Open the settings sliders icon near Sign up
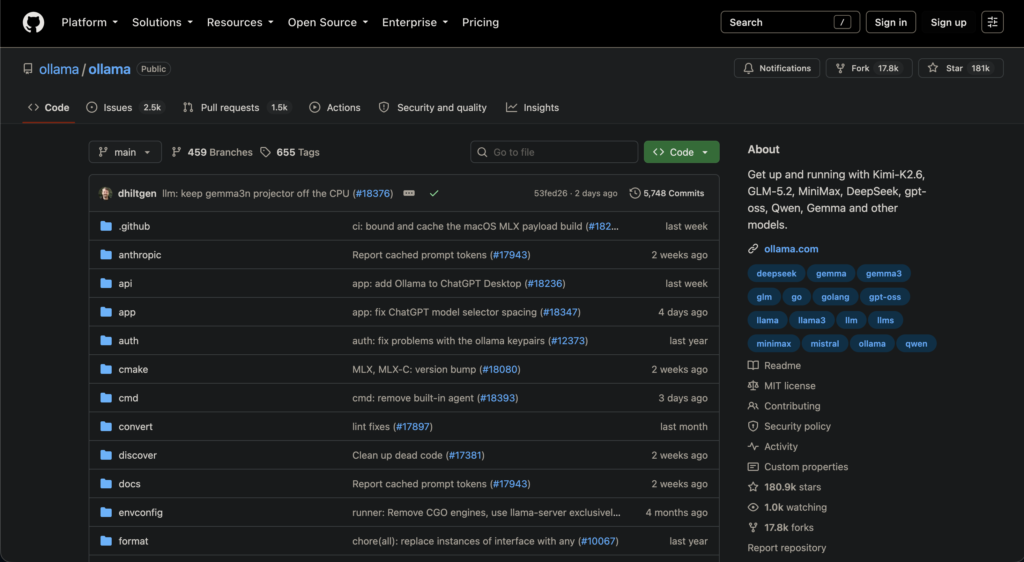 (x=992, y=22)
